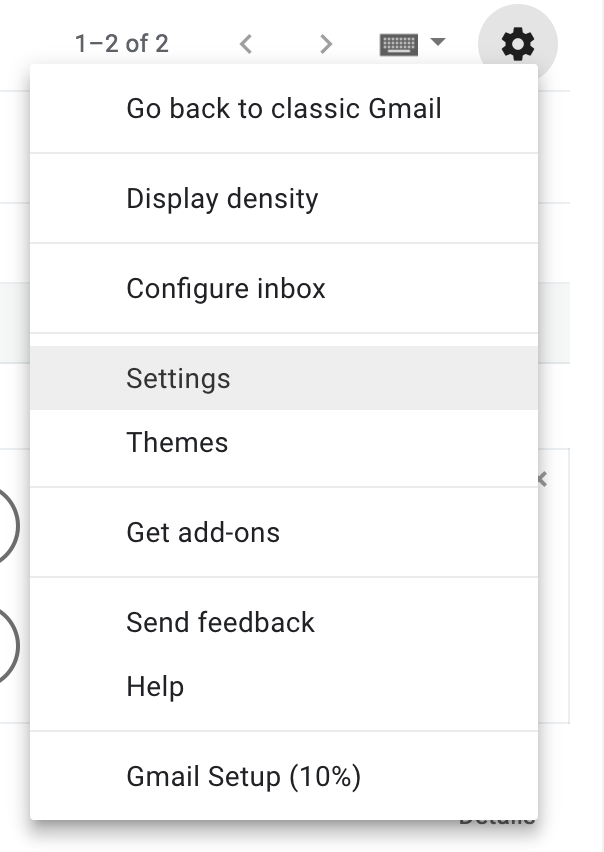
Task: Click the keyboard input tools icon
Action: [x=399, y=44]
